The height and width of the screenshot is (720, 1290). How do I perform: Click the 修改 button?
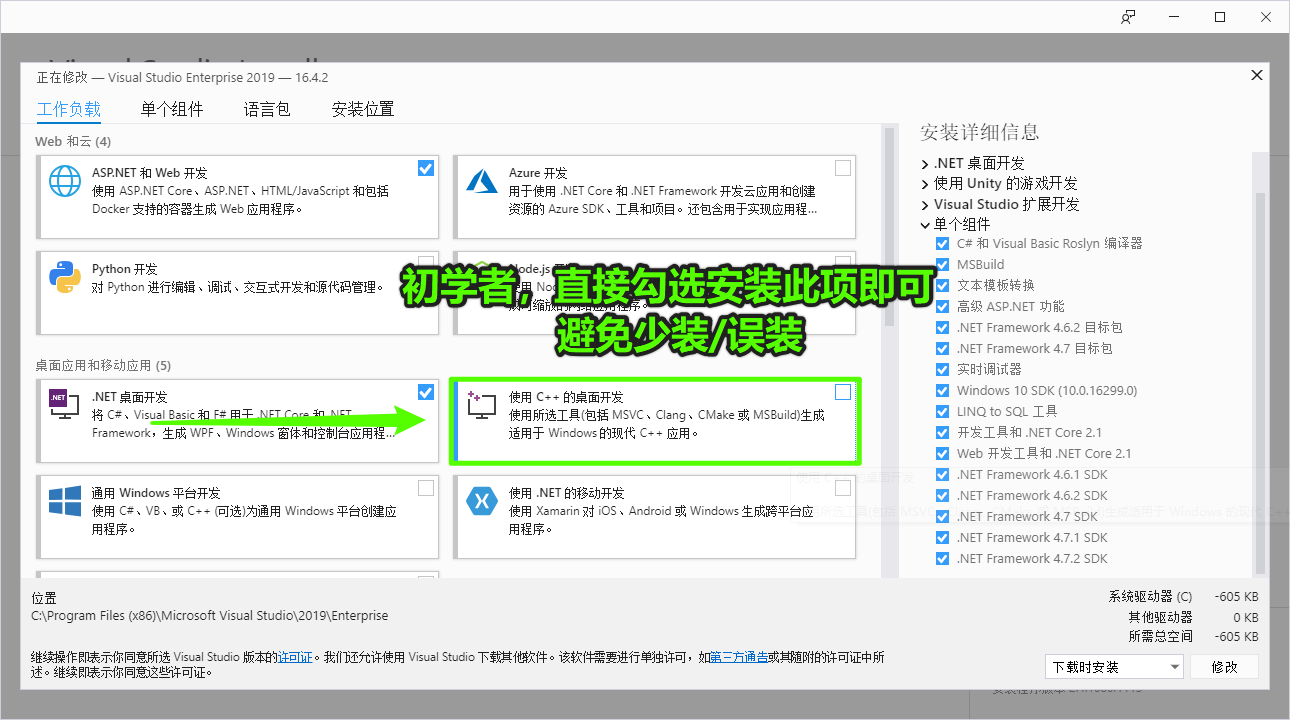pos(1225,667)
